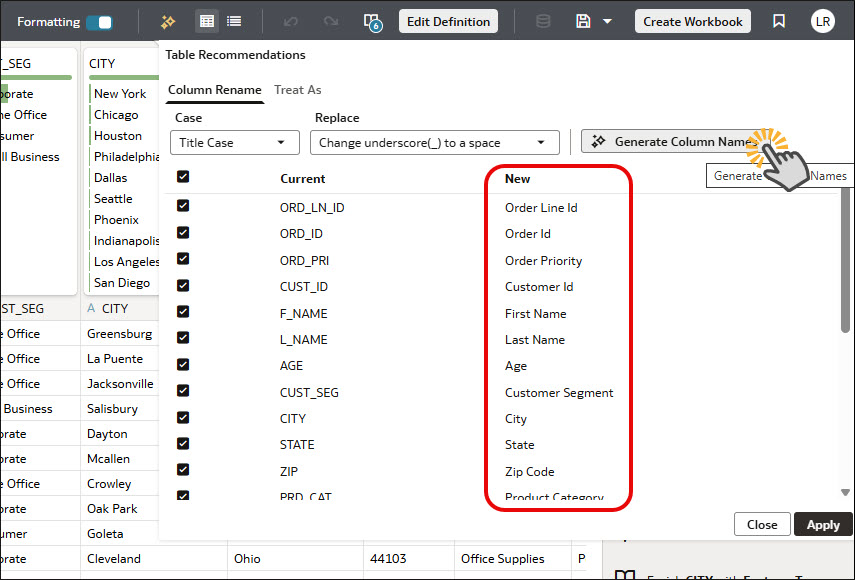The width and height of the screenshot is (855, 580).
Task: Open the steps icon with badge 6
Action: click(372, 21)
